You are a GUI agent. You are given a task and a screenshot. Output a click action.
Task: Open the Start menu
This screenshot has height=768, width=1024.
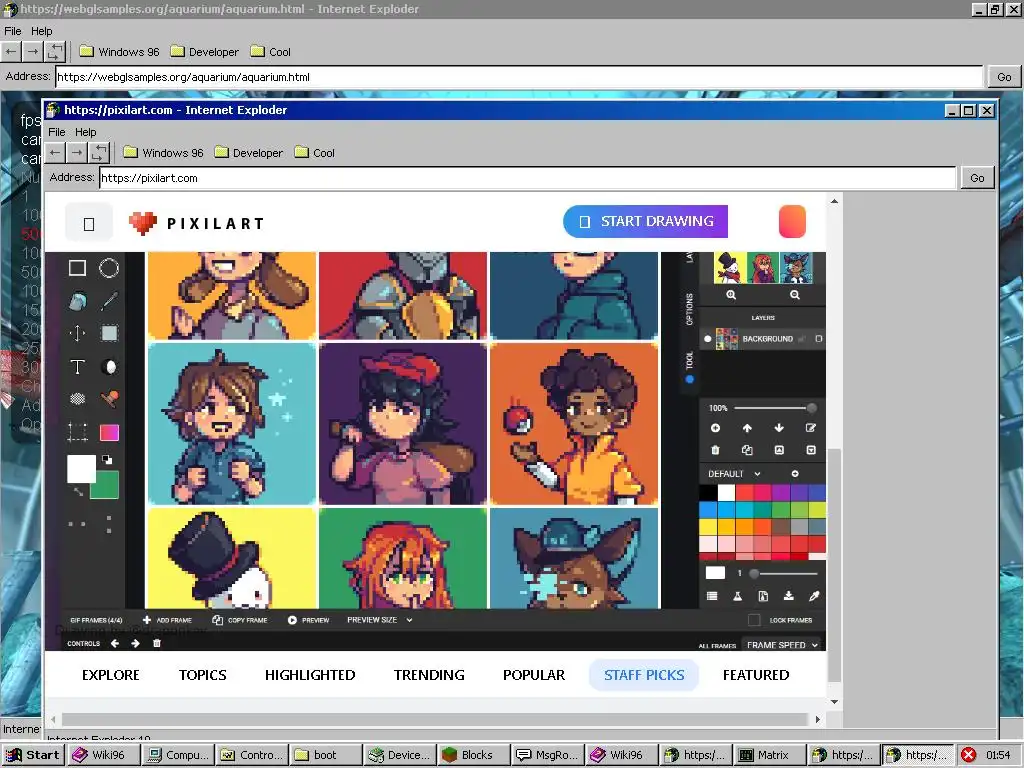point(33,755)
